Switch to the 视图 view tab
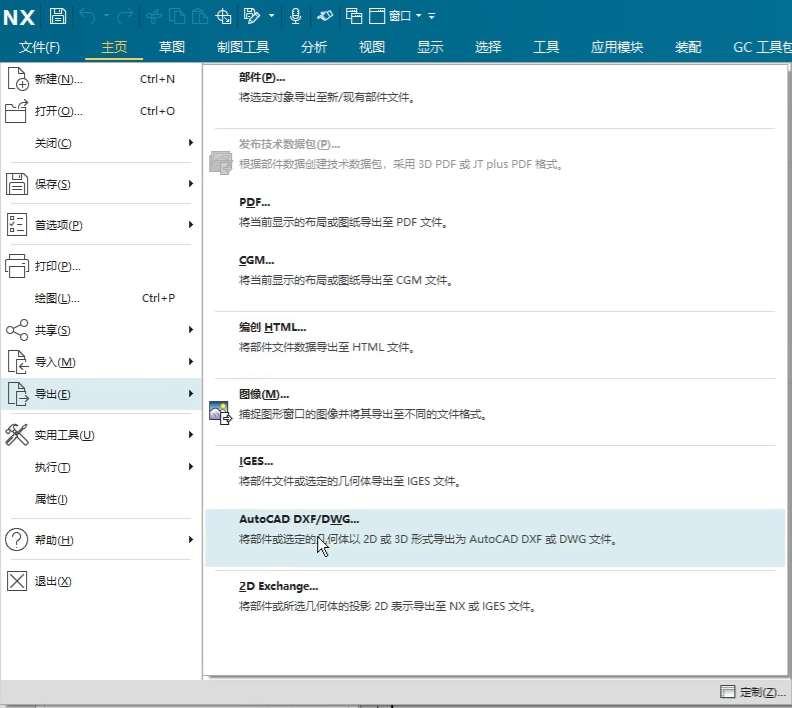This screenshot has width=792, height=708. (372, 47)
